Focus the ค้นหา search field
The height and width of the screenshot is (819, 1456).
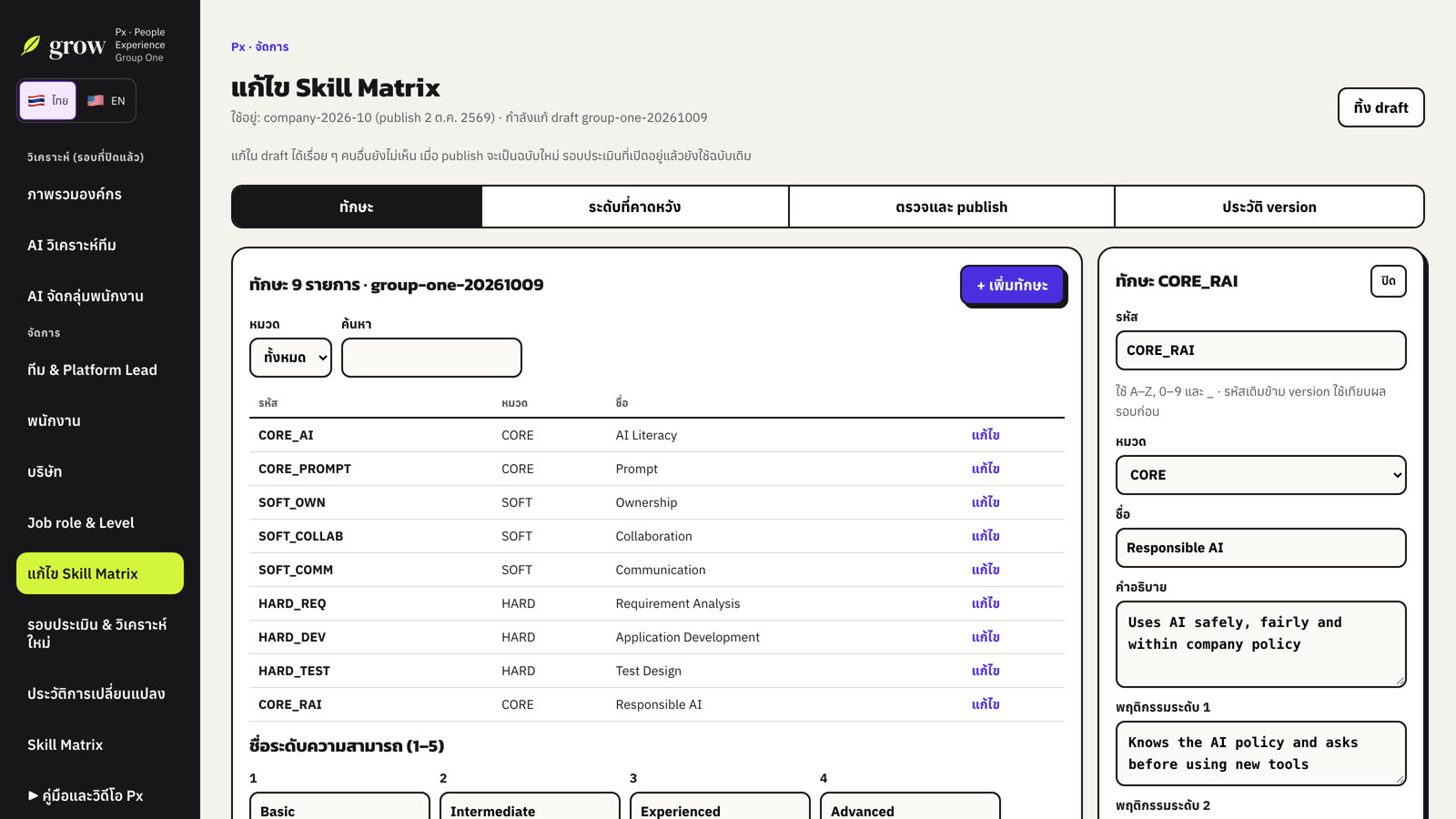(431, 358)
